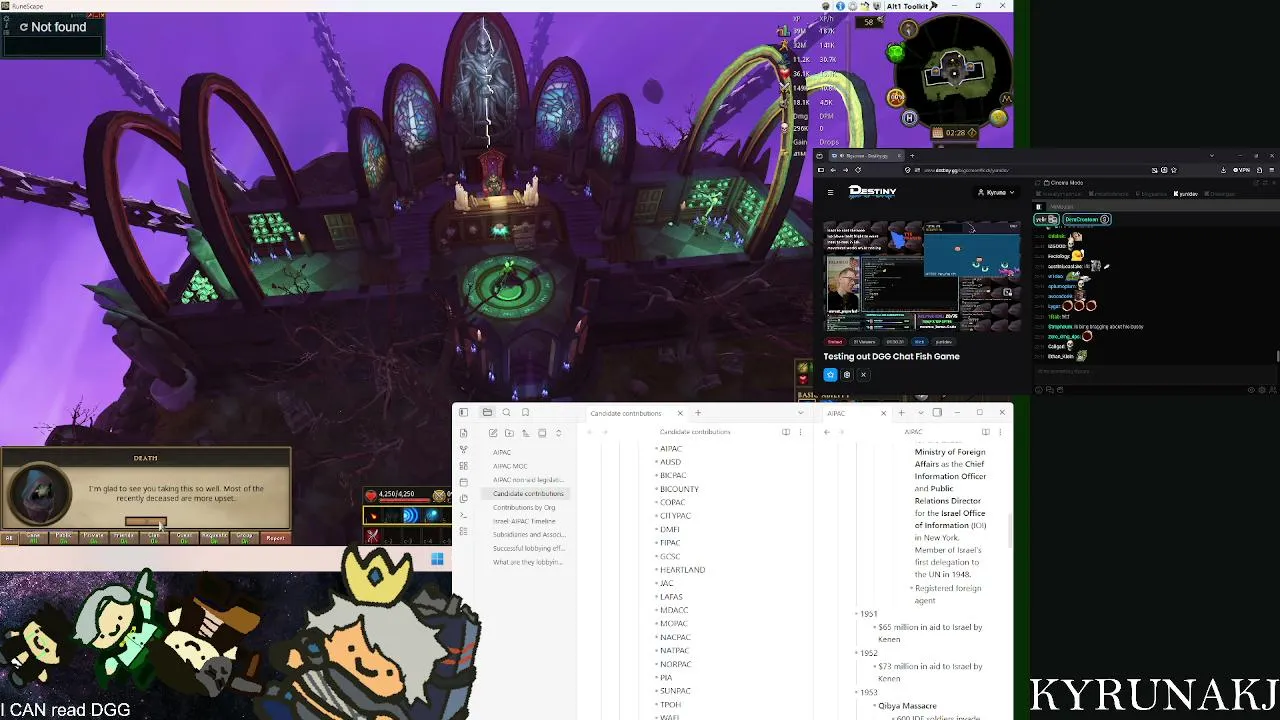Add a new tab in left Obsidian pane
Viewport: 1280px width, 720px height.
(x=698, y=413)
